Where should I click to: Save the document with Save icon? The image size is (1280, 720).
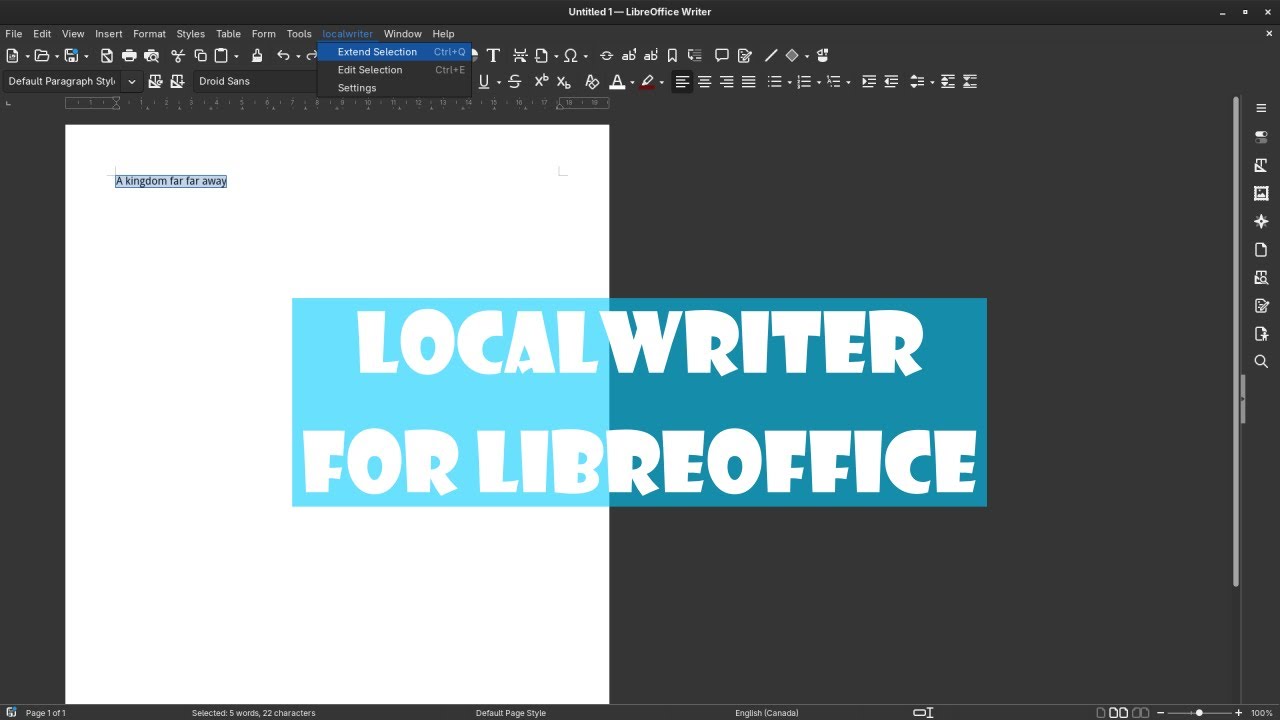point(71,56)
